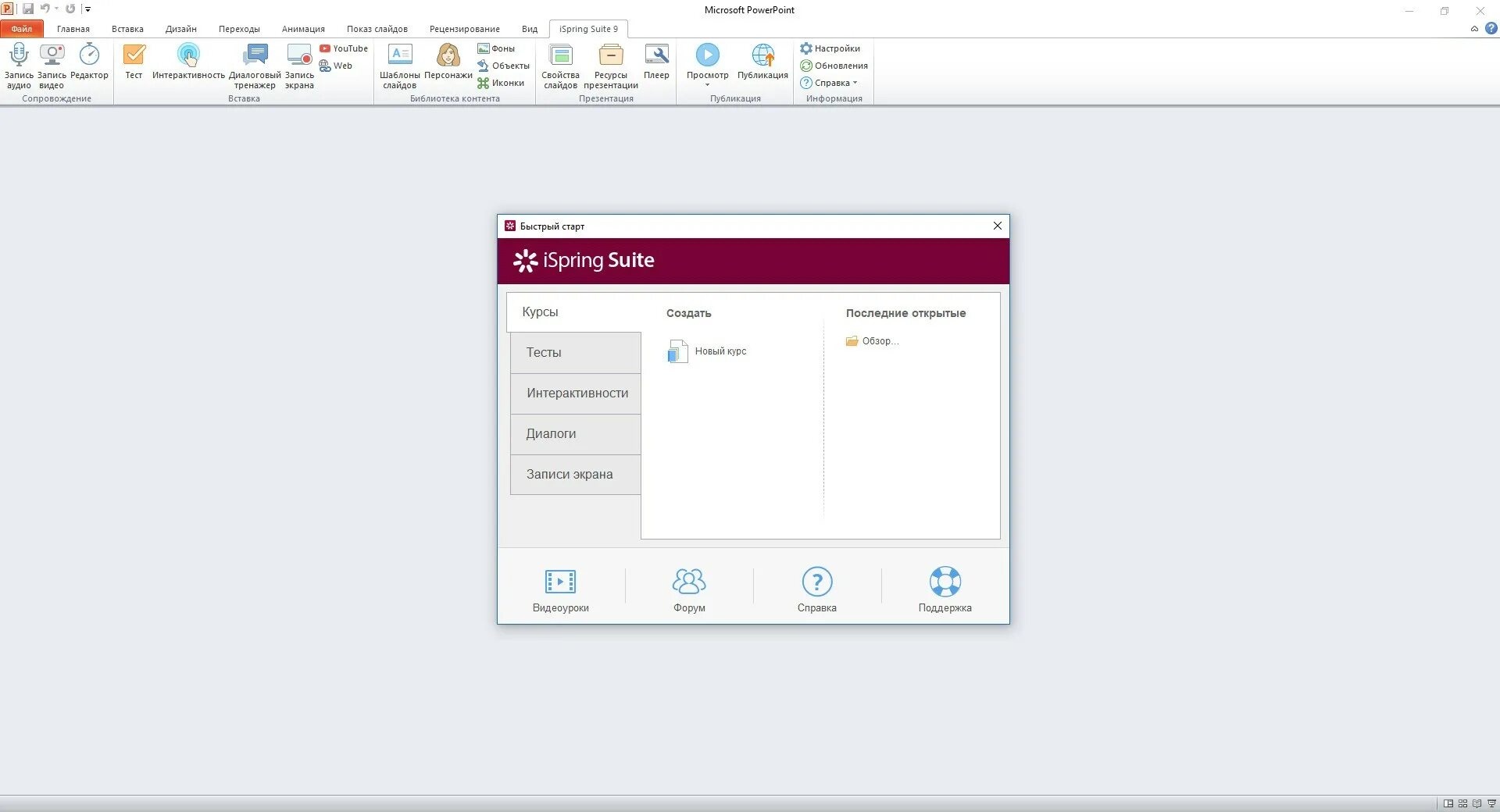Customize the Плеер
Screen dimensions: 1500x812
656,61
